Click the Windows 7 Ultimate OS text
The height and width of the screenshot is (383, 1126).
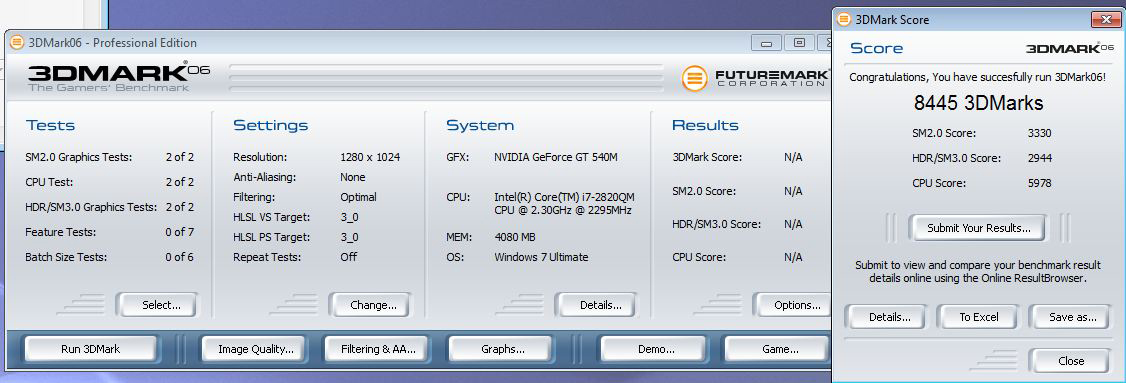pos(541,257)
